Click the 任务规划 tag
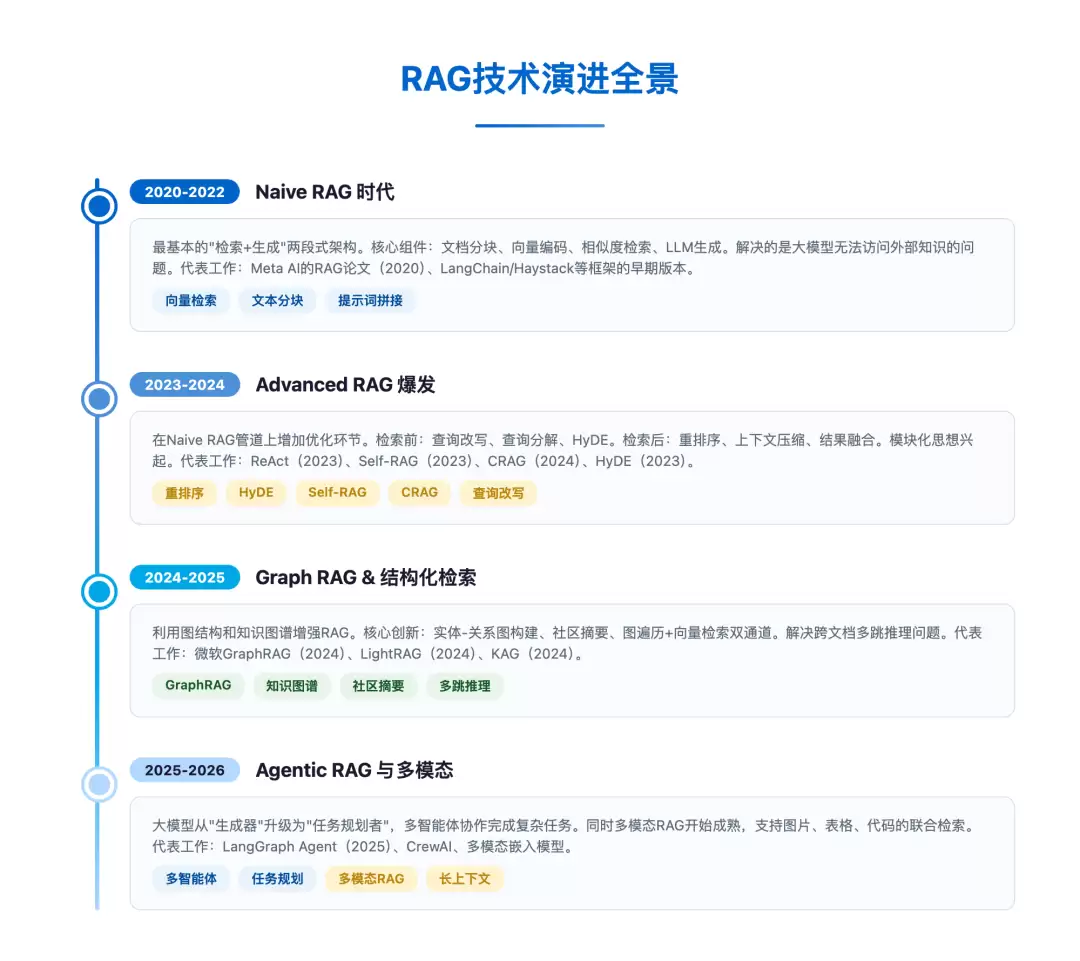The height and width of the screenshot is (961, 1080). 277,879
